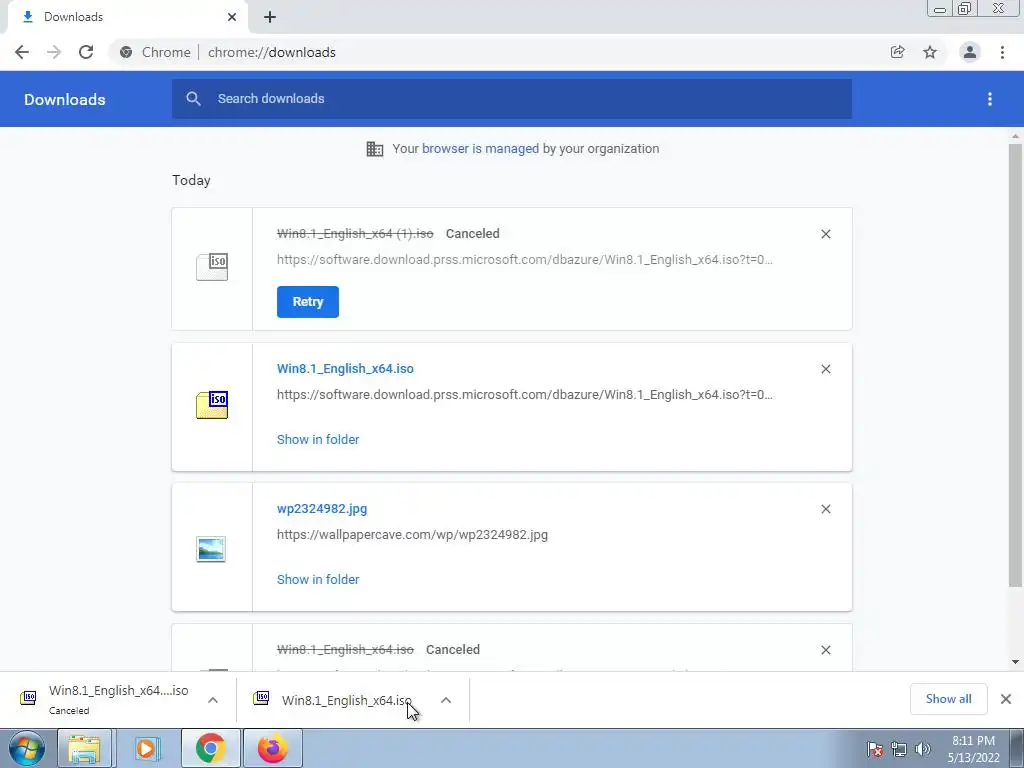The image size is (1024, 768).
Task: Click the search magnifier in the Downloads bar
Action: coord(193,99)
